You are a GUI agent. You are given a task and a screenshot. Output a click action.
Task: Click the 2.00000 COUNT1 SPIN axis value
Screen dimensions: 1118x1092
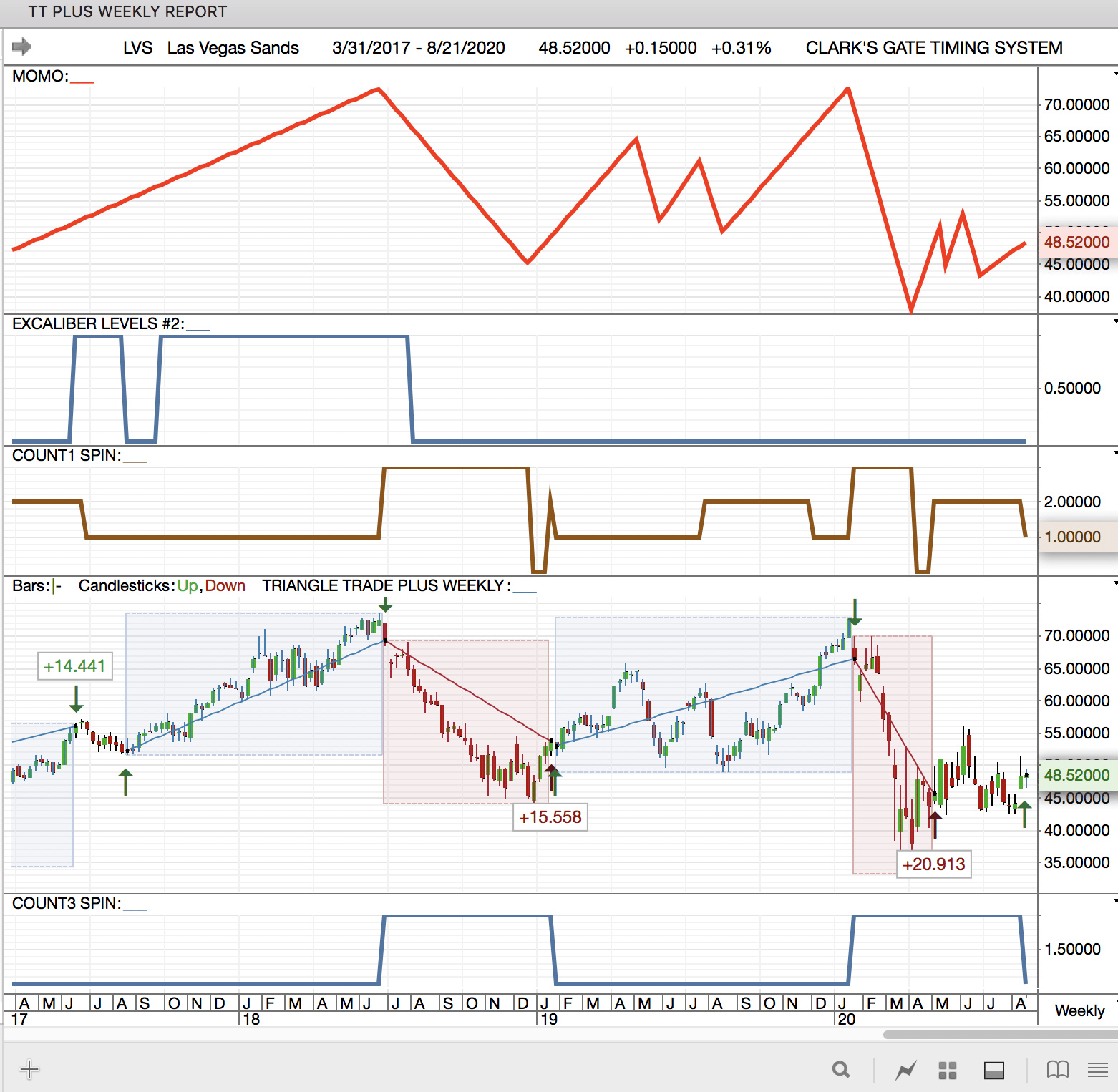coord(1072,502)
